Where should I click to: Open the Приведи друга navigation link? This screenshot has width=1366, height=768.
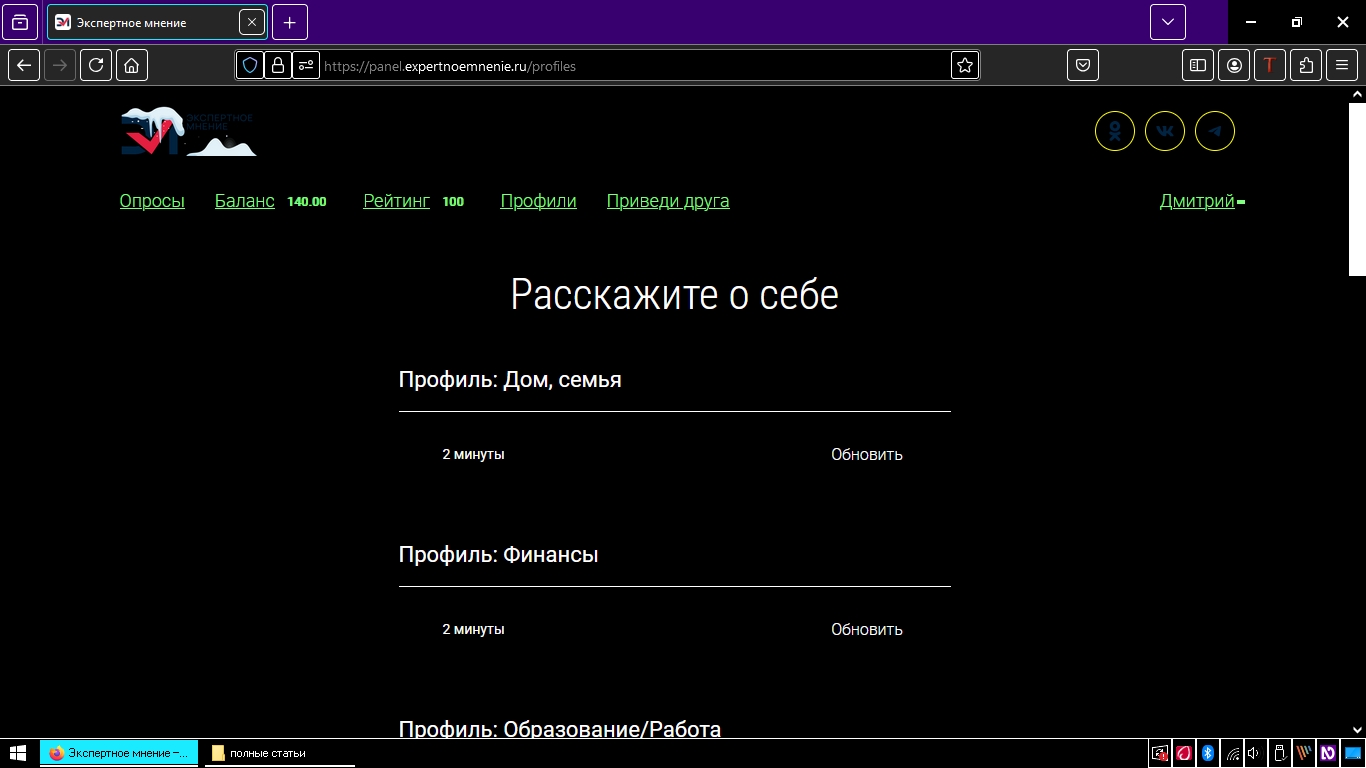(668, 201)
